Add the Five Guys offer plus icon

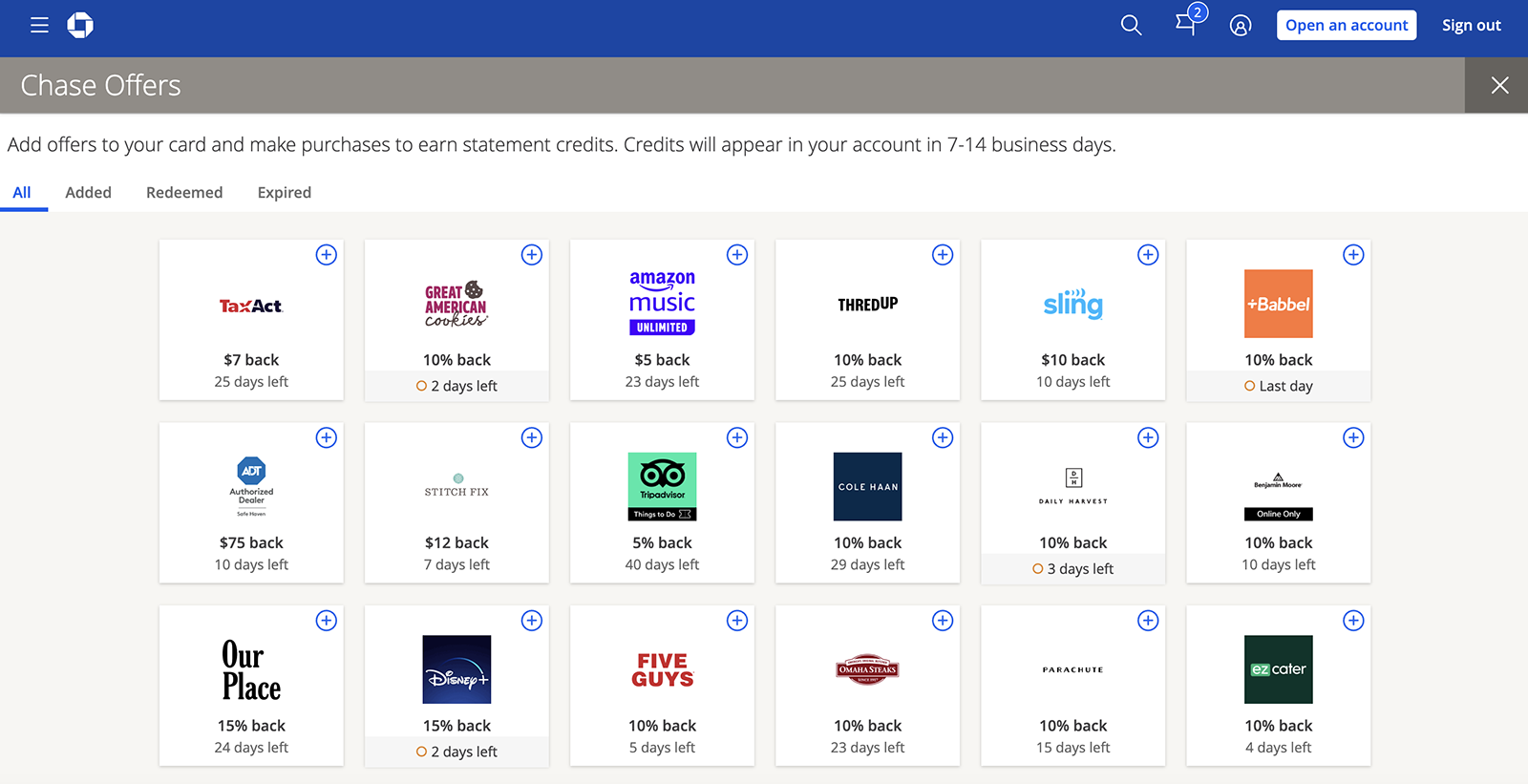point(737,621)
